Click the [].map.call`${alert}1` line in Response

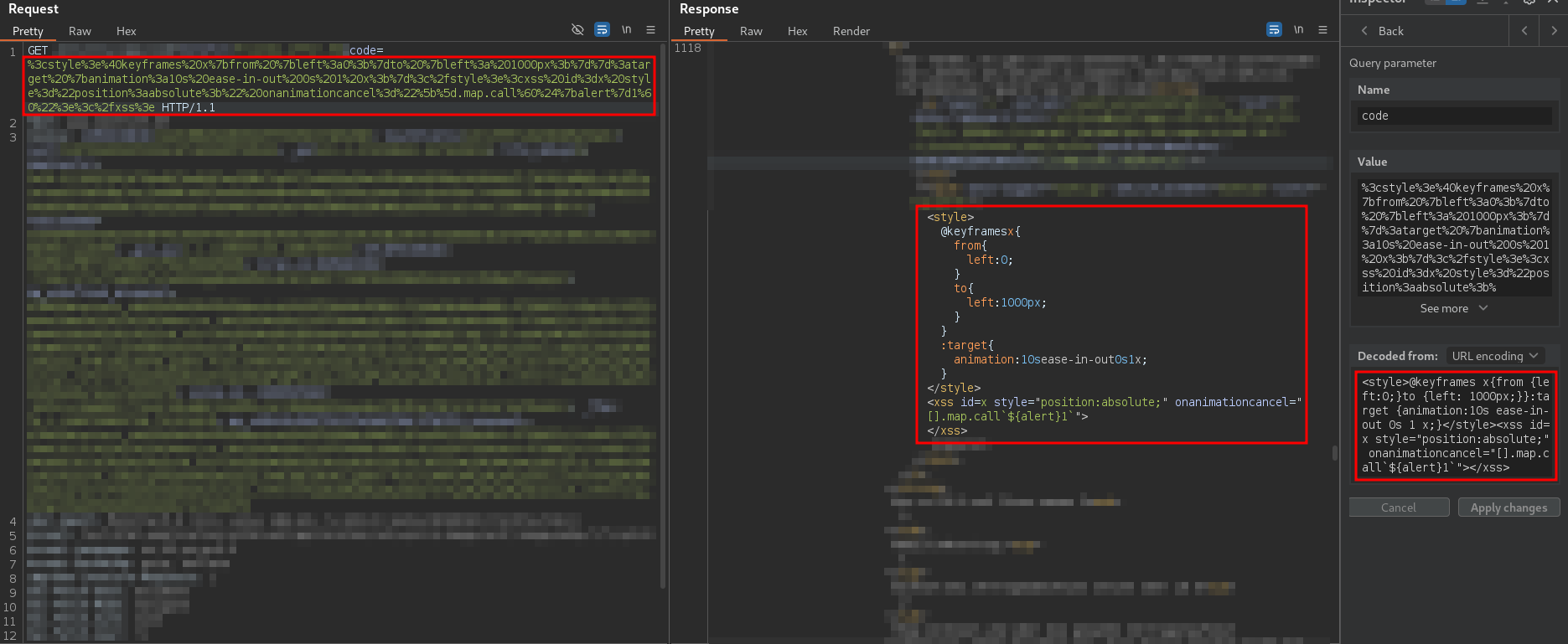[1007, 416]
